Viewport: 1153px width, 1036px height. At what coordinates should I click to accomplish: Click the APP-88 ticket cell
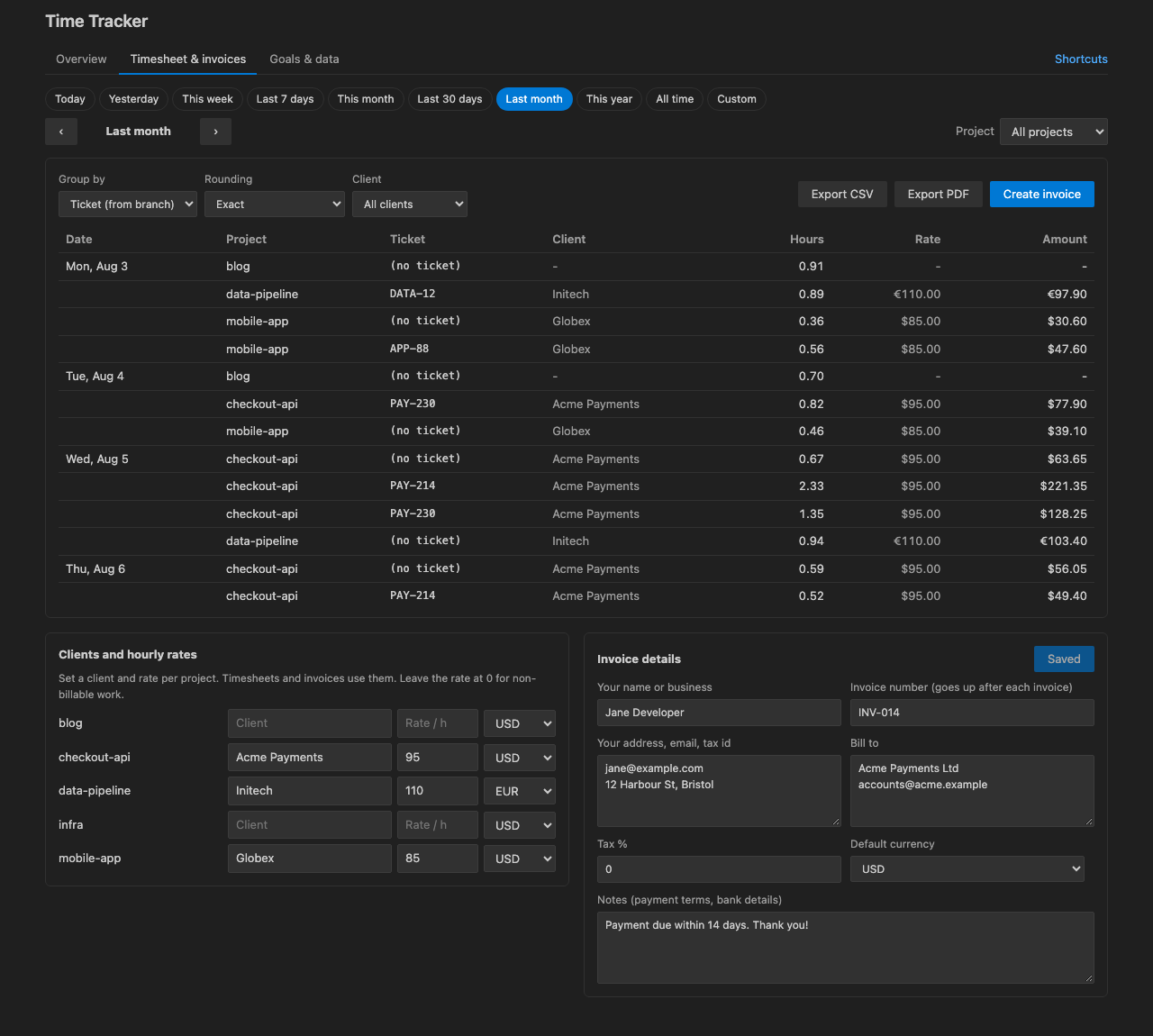tap(409, 349)
